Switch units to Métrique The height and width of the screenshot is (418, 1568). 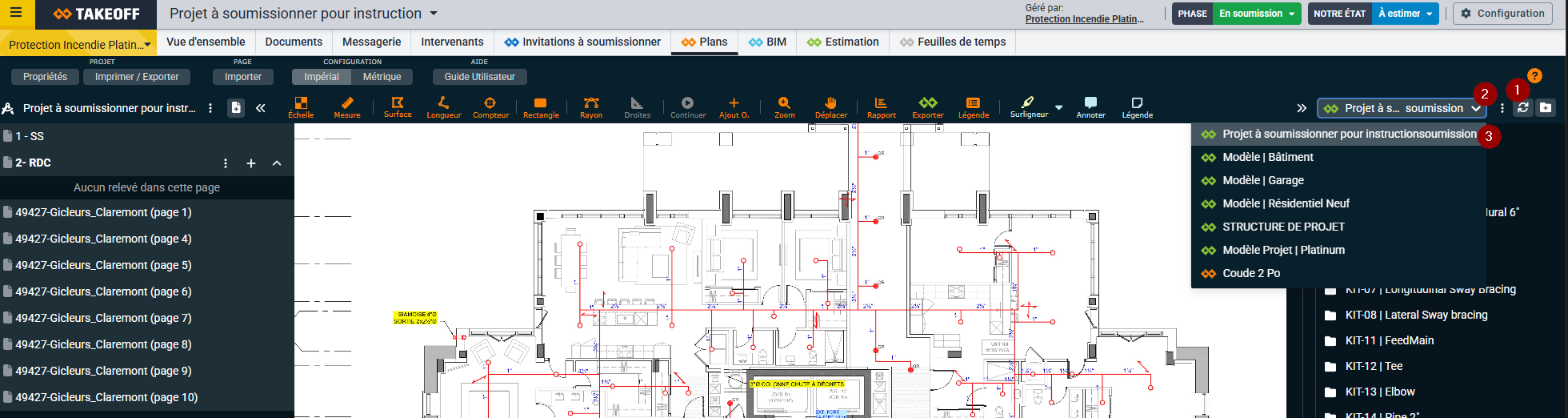click(382, 77)
